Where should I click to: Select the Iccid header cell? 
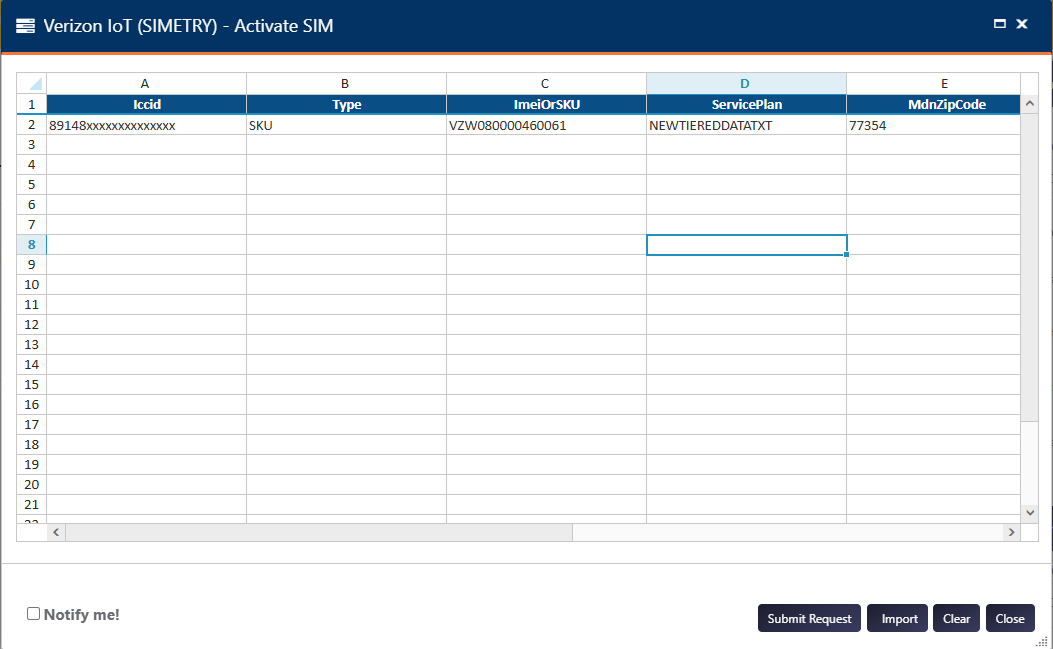(x=146, y=104)
